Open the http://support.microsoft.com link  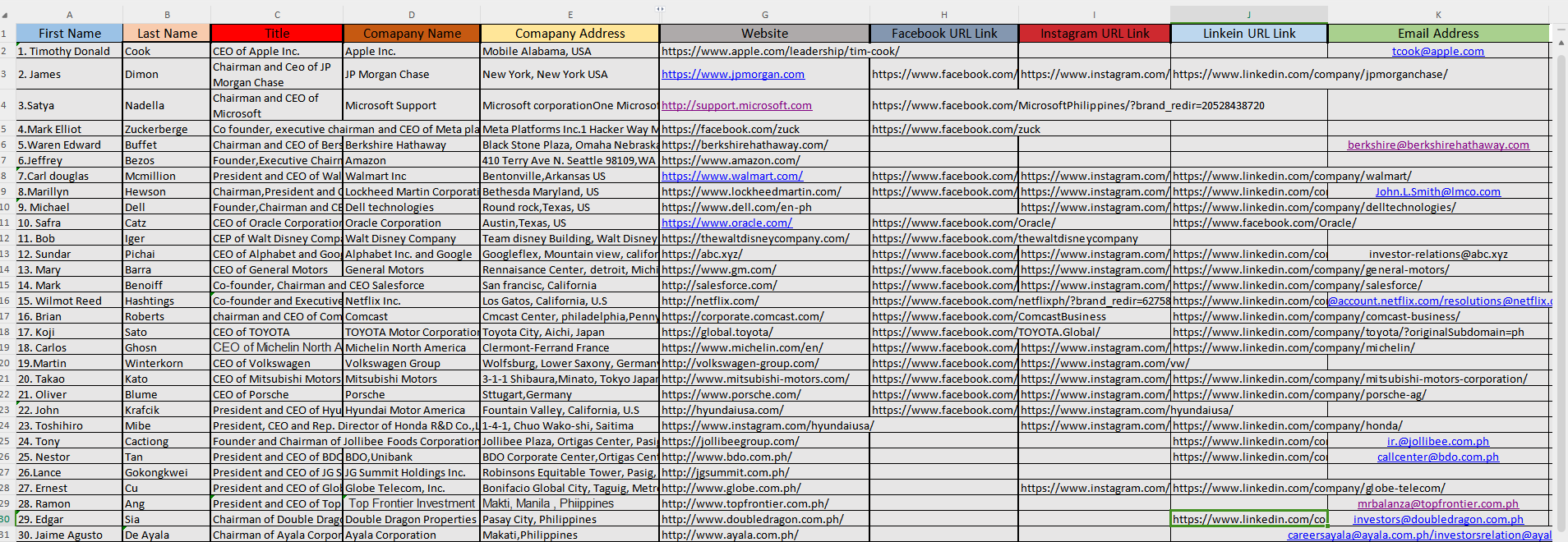tap(736, 105)
